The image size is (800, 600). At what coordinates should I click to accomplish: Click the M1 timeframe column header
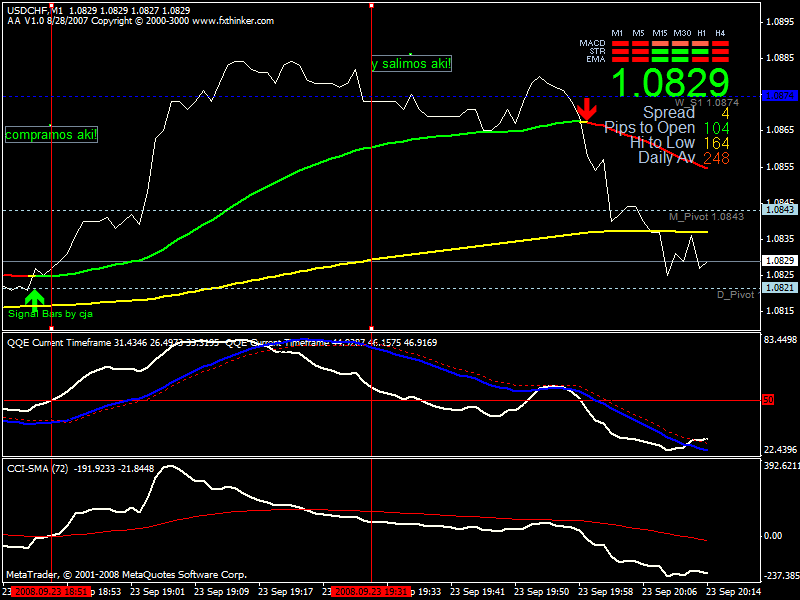coord(617,33)
